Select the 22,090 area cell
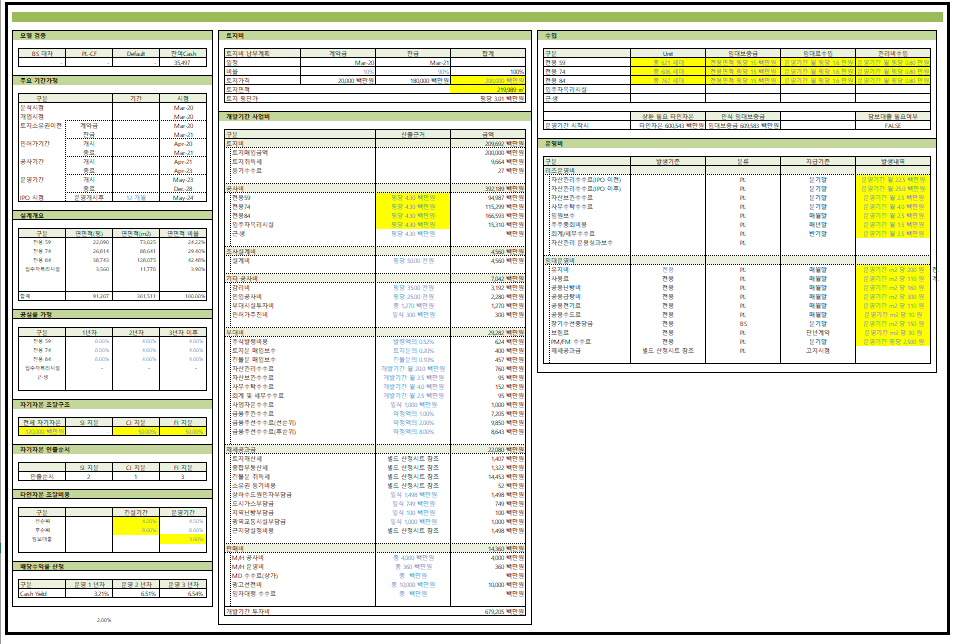 click(x=89, y=243)
